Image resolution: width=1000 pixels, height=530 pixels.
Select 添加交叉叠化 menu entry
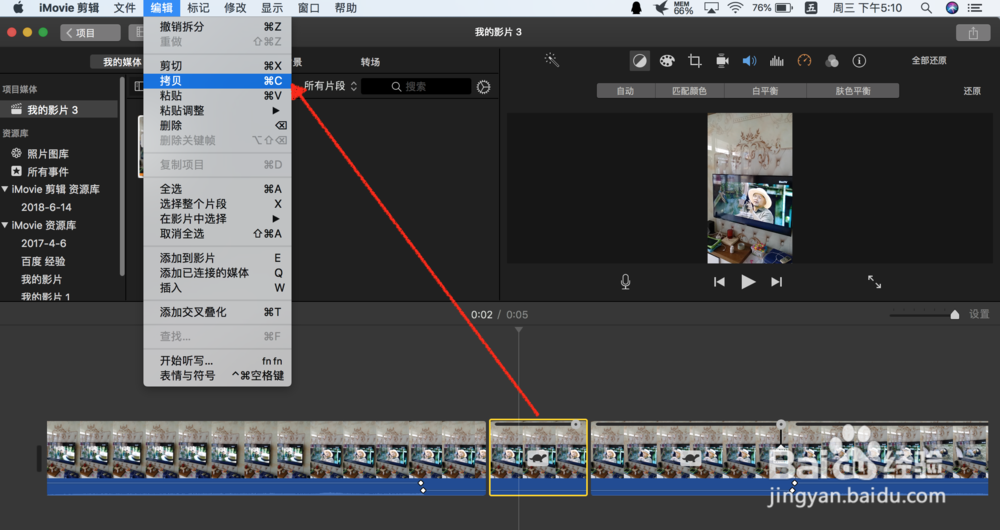coord(217,312)
